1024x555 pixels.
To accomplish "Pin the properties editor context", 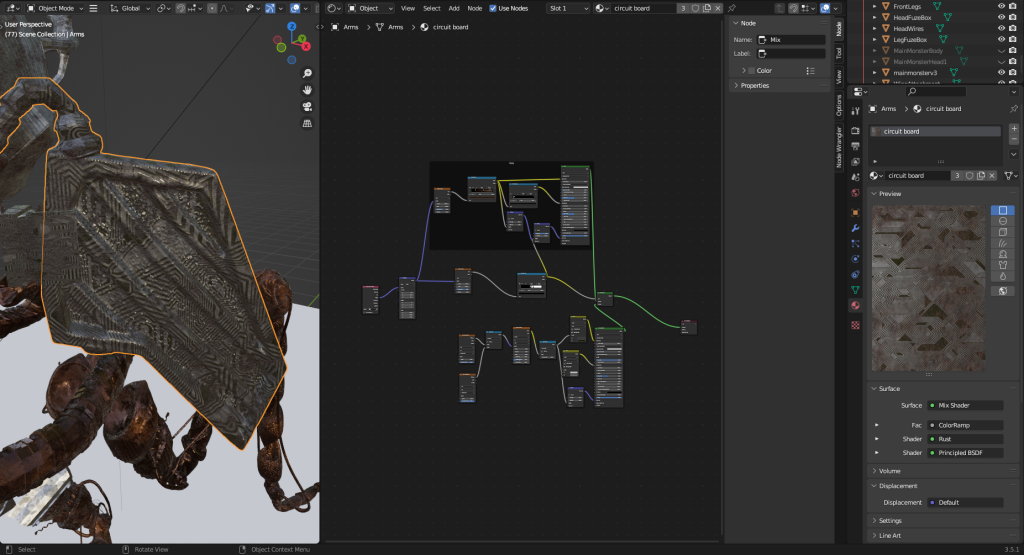I will [1014, 109].
